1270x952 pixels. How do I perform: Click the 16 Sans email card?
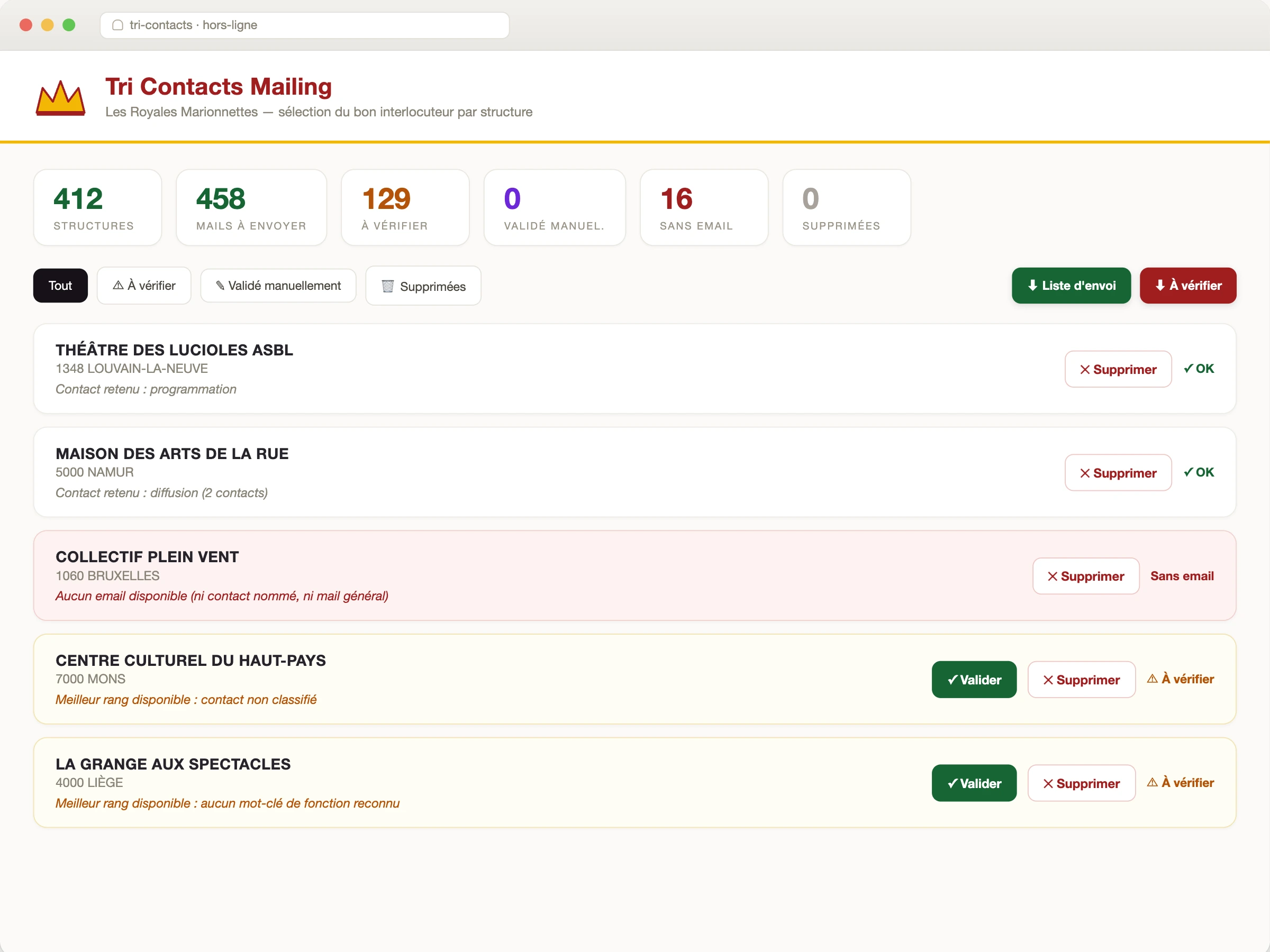[704, 207]
